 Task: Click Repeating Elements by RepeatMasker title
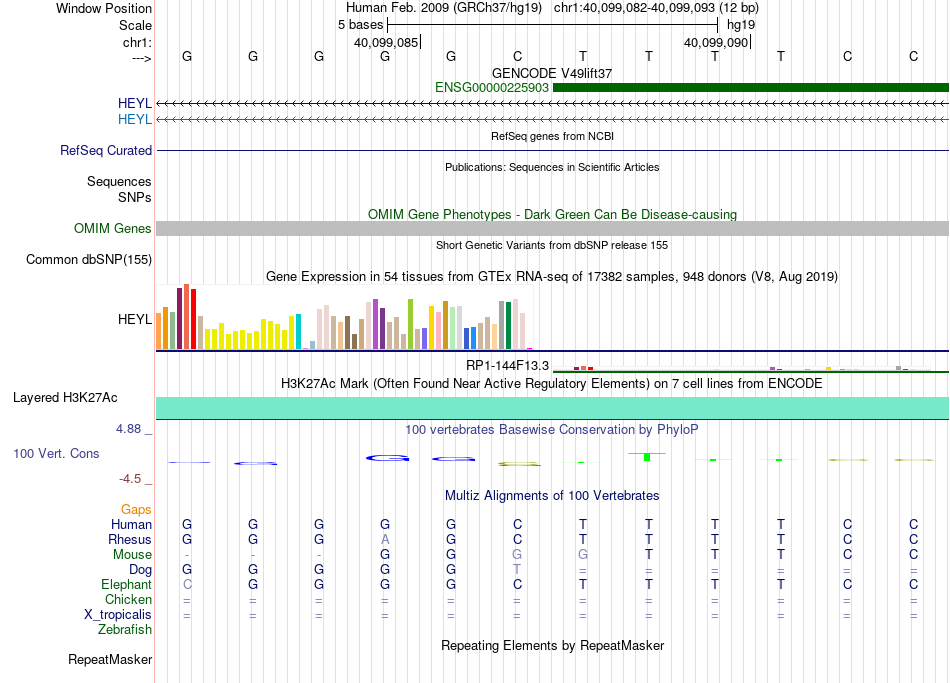pos(553,645)
